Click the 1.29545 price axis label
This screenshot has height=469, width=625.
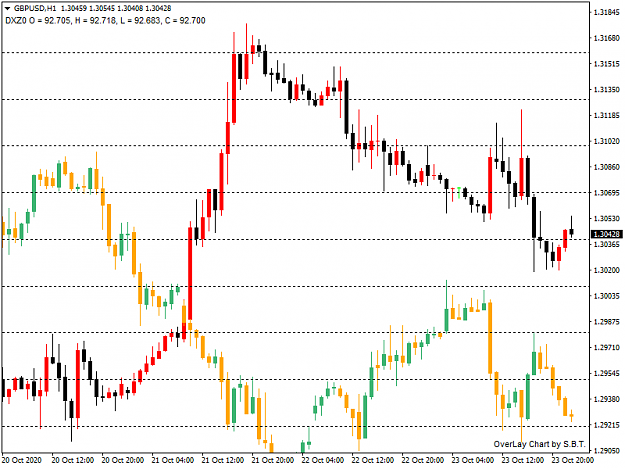[x=607, y=373]
